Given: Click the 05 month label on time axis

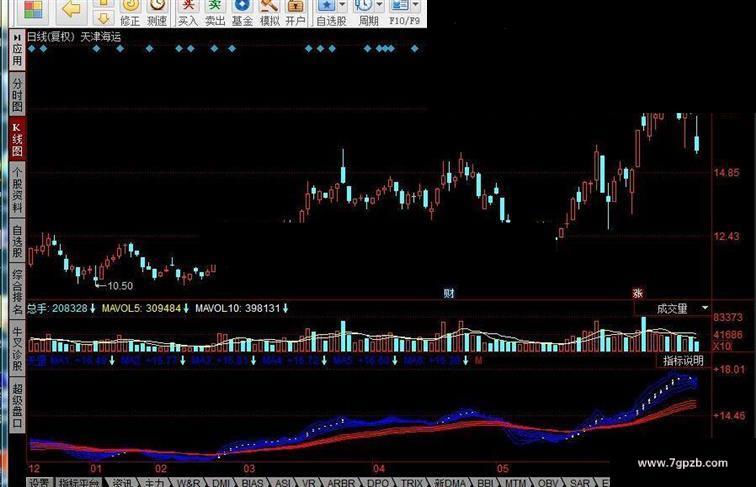Looking at the screenshot, I should pyautogui.click(x=503, y=468).
